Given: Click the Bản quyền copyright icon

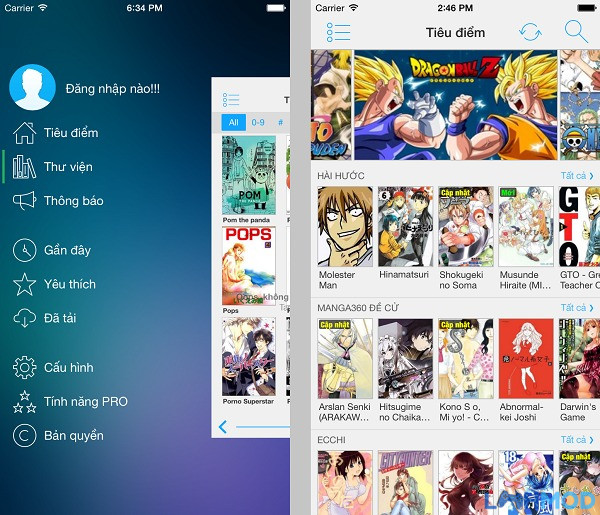Looking at the screenshot, I should point(24,435).
